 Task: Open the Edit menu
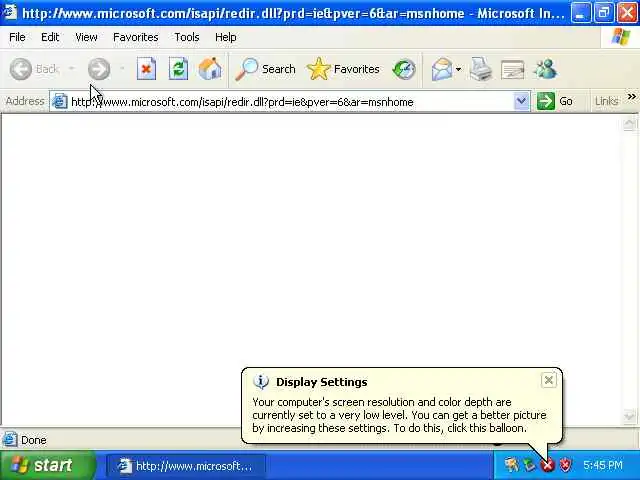50,37
